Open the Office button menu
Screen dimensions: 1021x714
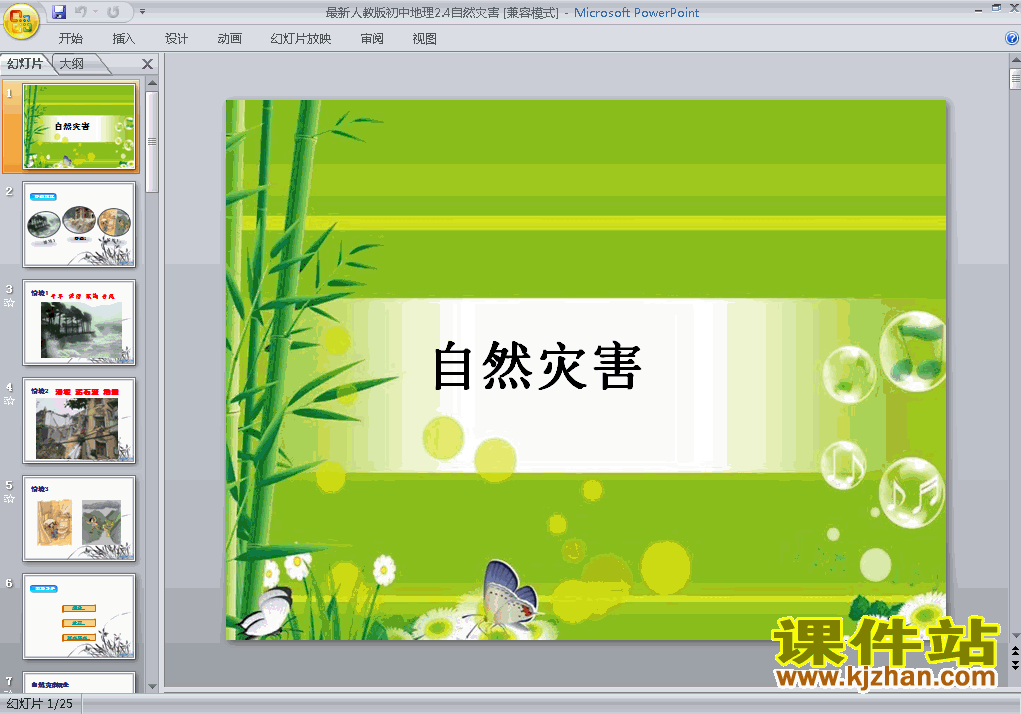coord(20,21)
